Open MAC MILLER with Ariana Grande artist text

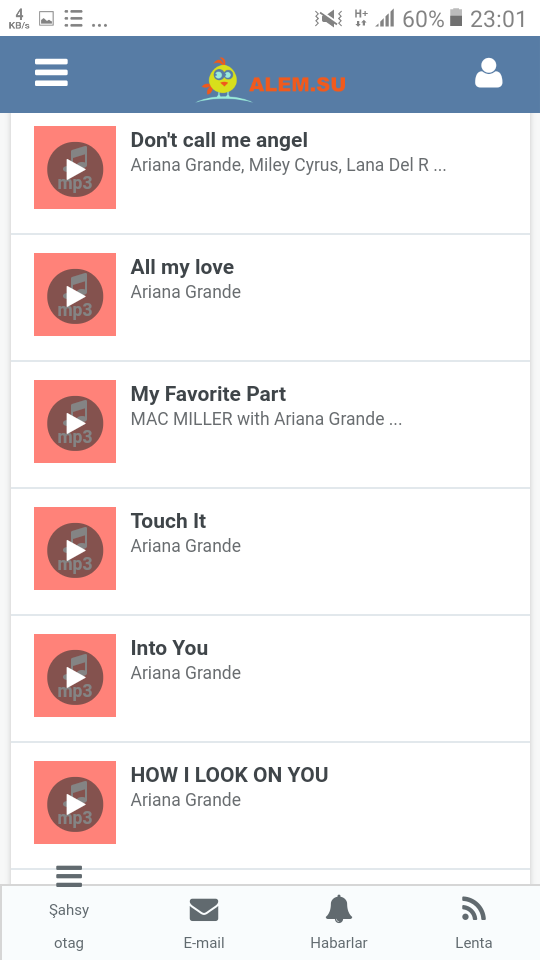(x=266, y=419)
